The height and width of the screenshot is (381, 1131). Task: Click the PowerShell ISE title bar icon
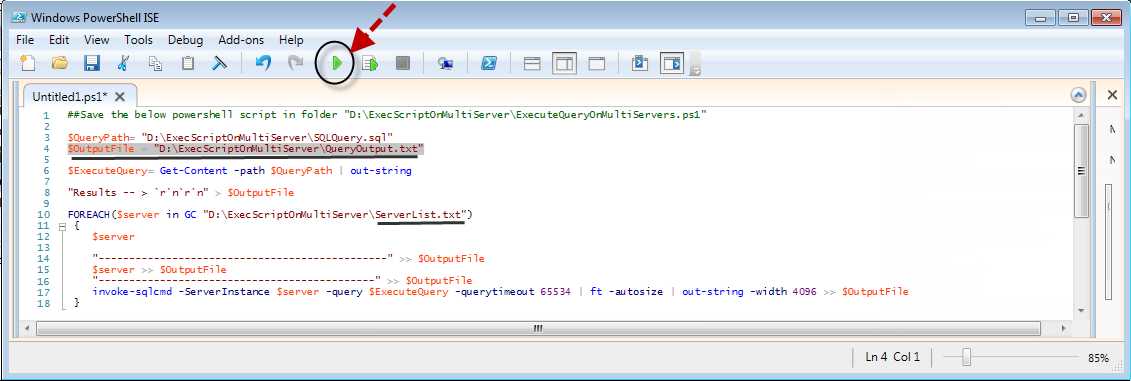click(x=19, y=17)
